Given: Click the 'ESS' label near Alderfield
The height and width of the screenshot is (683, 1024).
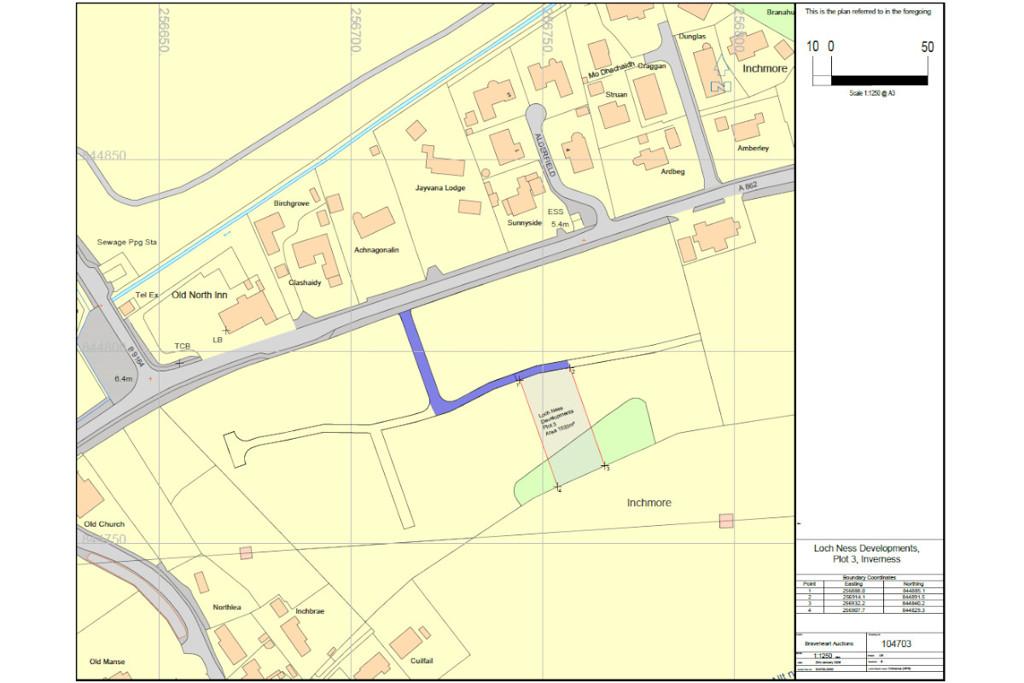Looking at the screenshot, I should coord(555,212).
